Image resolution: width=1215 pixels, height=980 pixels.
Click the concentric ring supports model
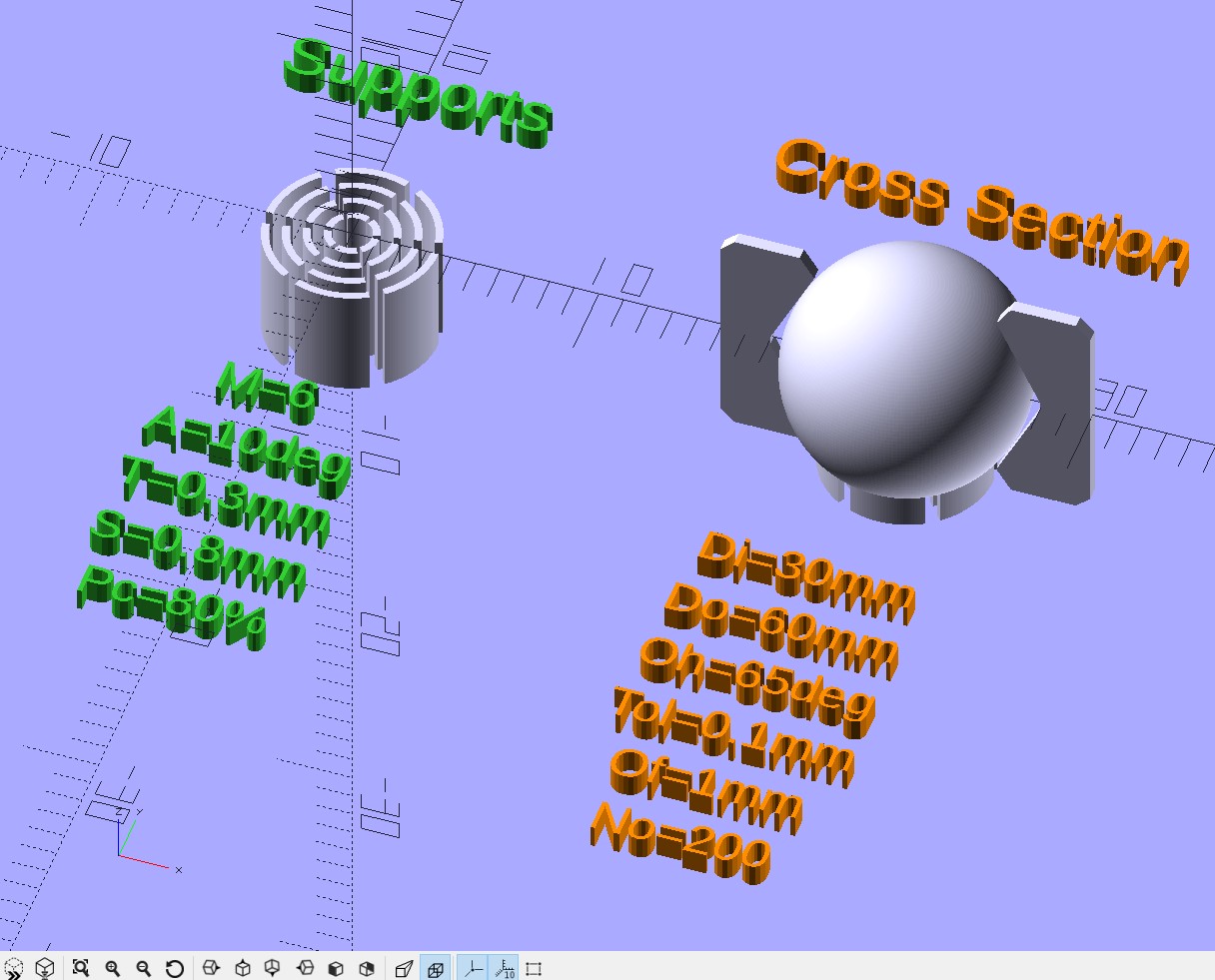pos(352,278)
